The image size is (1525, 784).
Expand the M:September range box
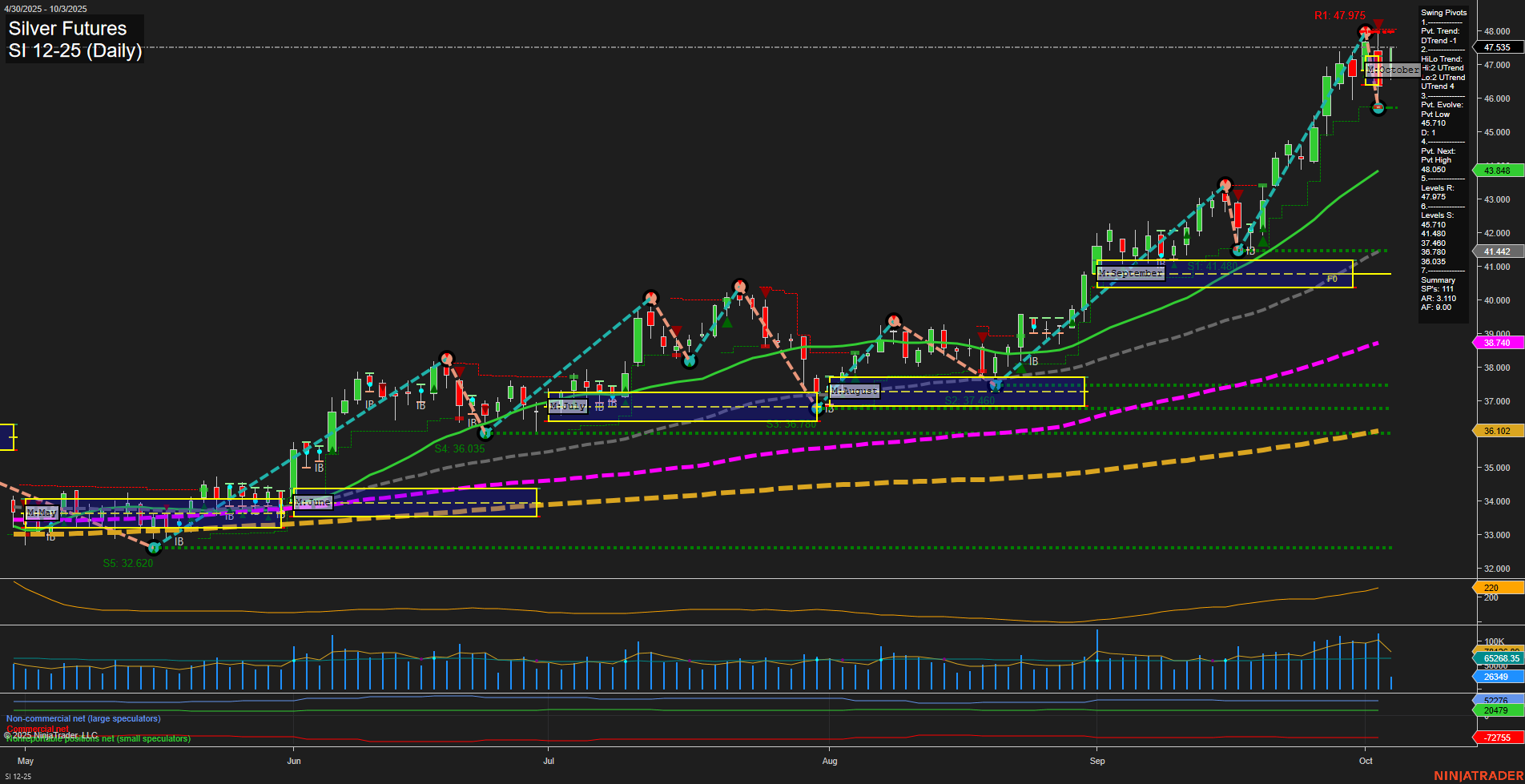[x=1130, y=272]
